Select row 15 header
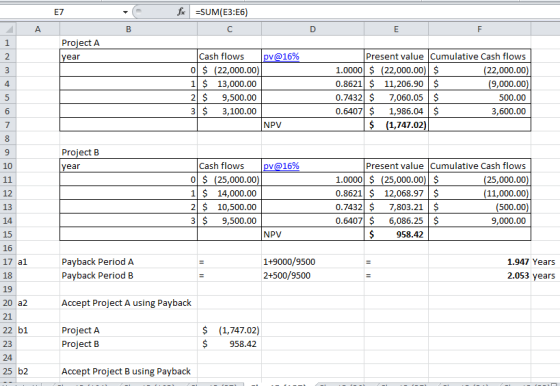 [8, 234]
